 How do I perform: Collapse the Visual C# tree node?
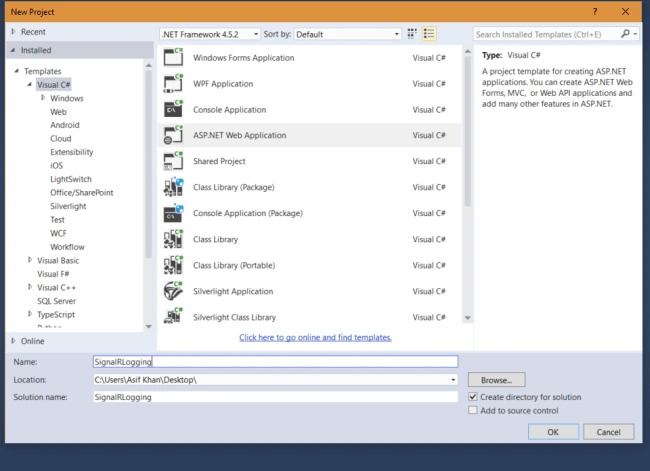click(29, 84)
